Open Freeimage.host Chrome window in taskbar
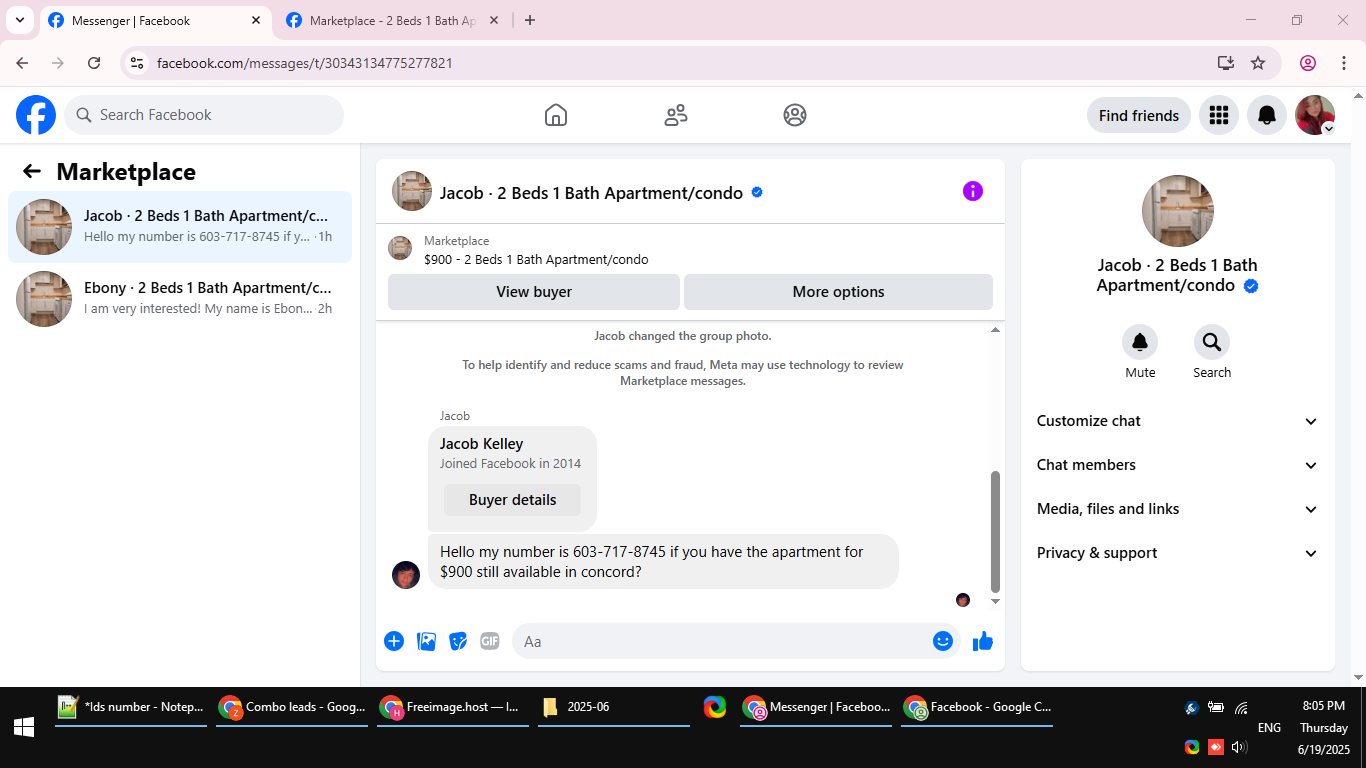Screen dimensions: 1366x768 point(453,707)
